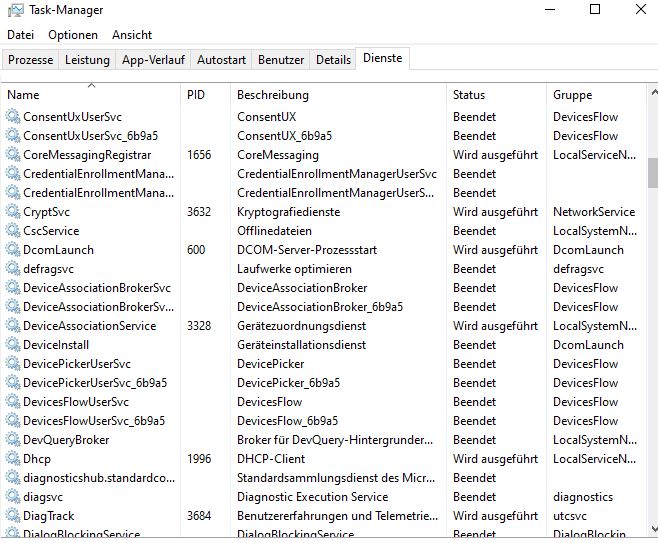The height and width of the screenshot is (543, 658).
Task: Click the gear icon of DevicePickerUserSvc_6b9a5
Action: [13, 383]
